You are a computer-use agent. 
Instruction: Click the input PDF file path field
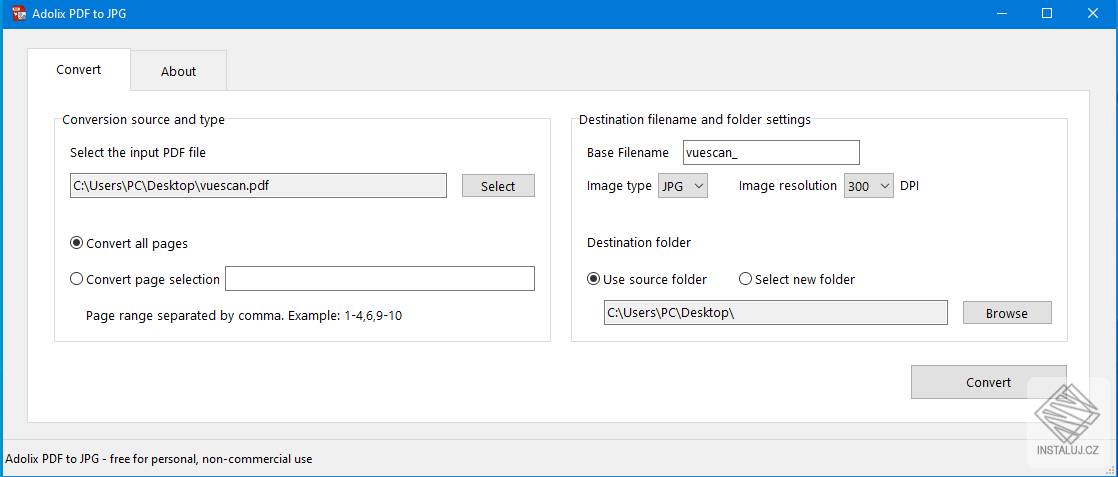tap(258, 185)
